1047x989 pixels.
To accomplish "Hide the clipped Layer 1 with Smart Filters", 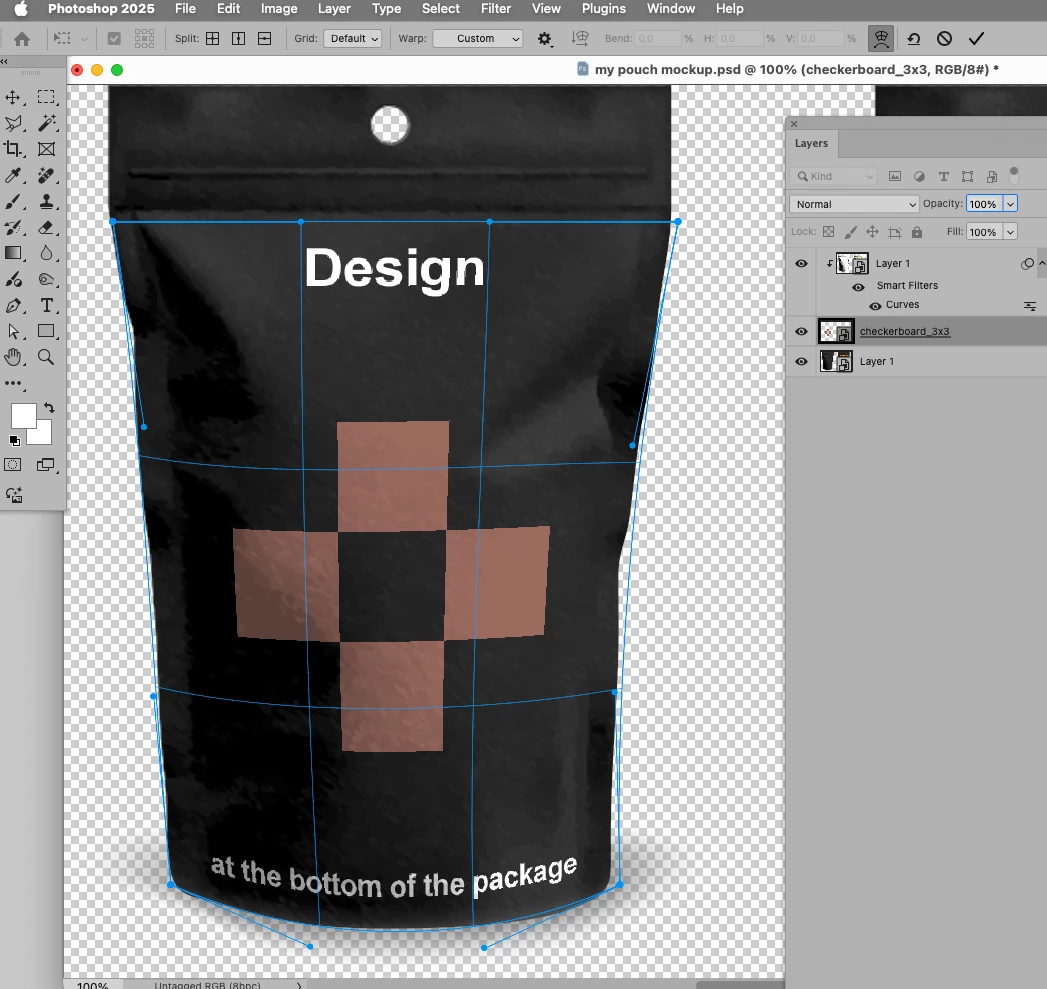I will 801,264.
